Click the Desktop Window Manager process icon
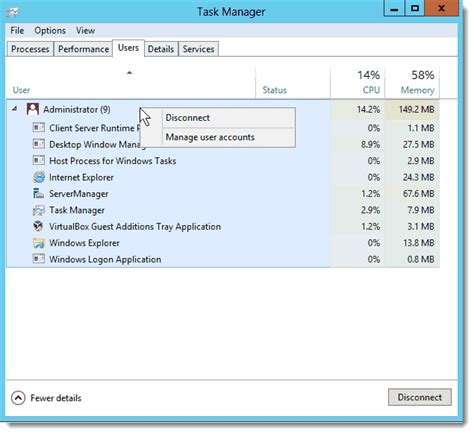Image resolution: width=474 pixels, height=434 pixels. pos(39,144)
